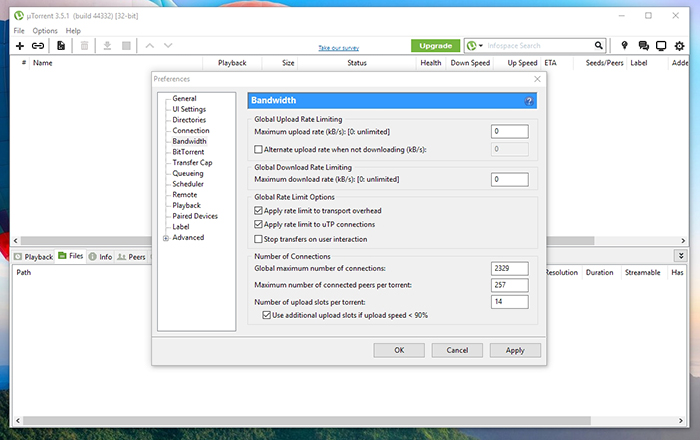
Task: Open the File menu
Action: pos(19,31)
